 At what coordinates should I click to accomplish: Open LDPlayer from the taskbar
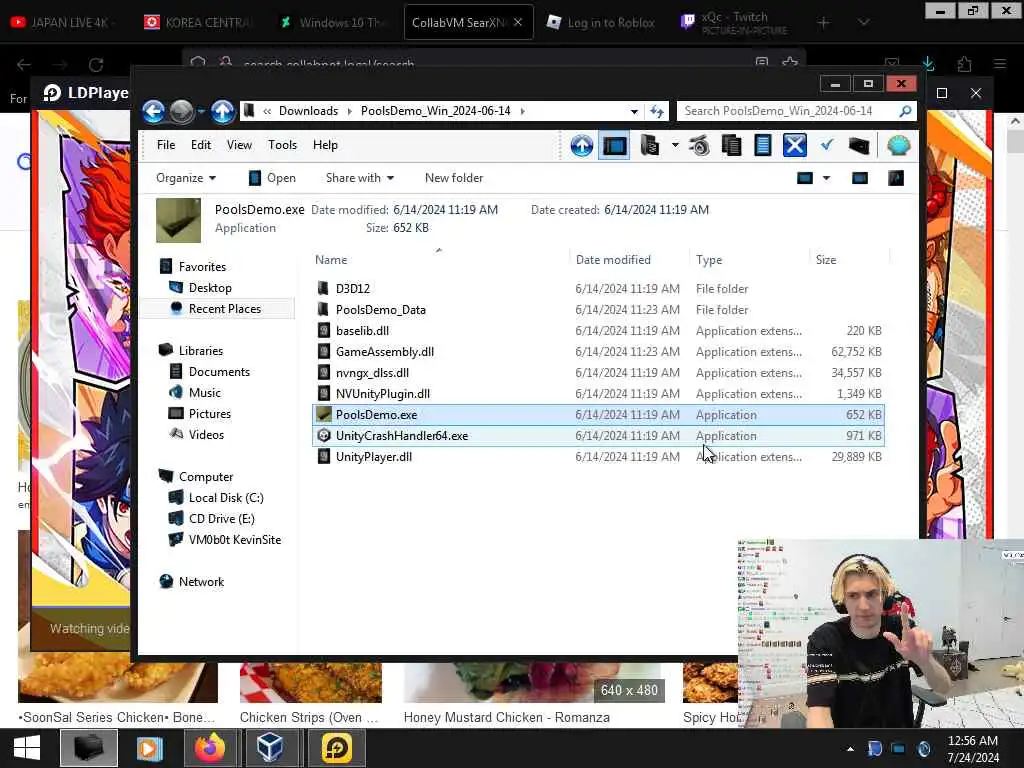(336, 748)
